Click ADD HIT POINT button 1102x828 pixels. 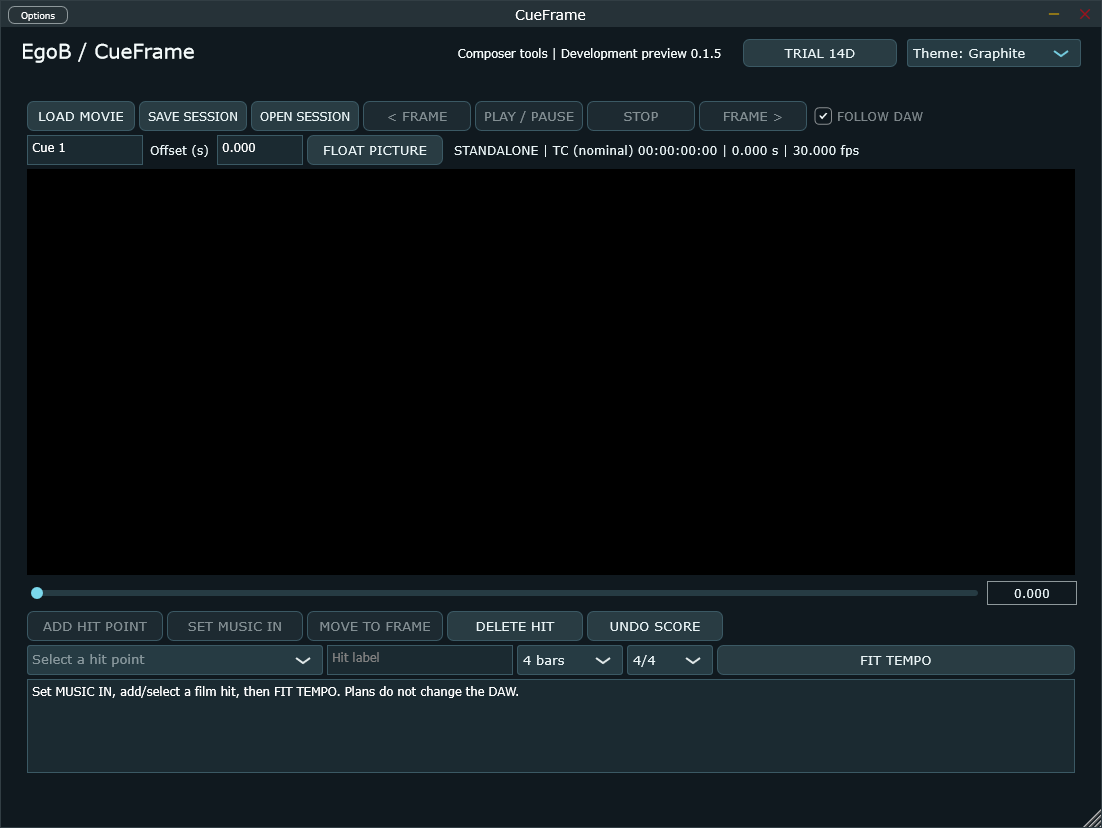coord(95,626)
